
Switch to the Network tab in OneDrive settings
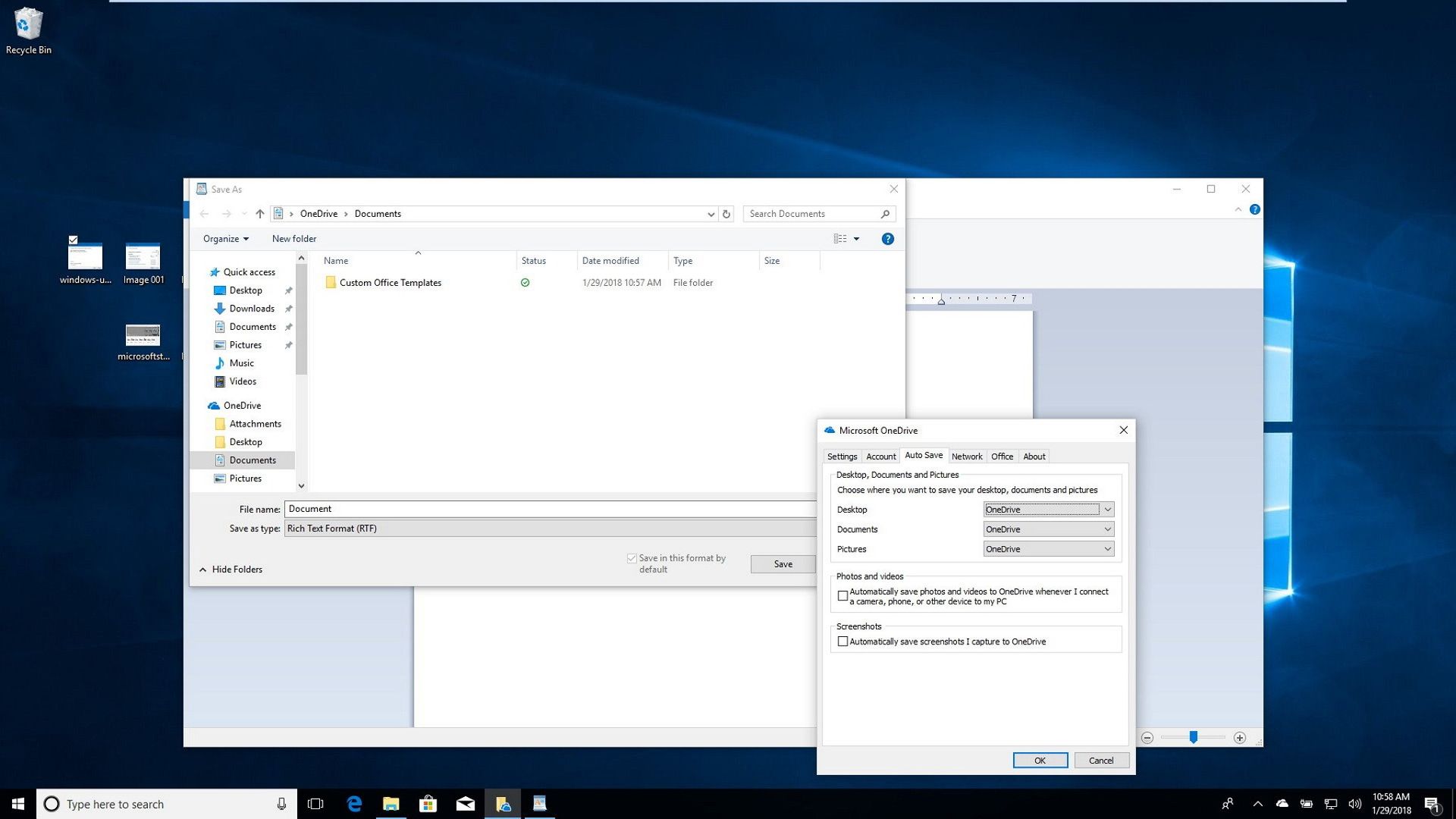click(x=967, y=456)
